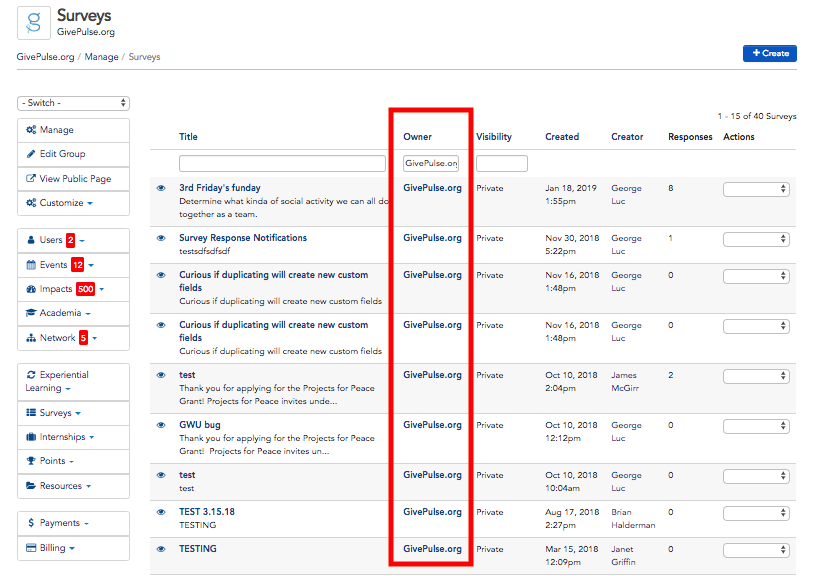Expand the Resources sidebar menu
This screenshot has width=813, height=576.
(73, 486)
